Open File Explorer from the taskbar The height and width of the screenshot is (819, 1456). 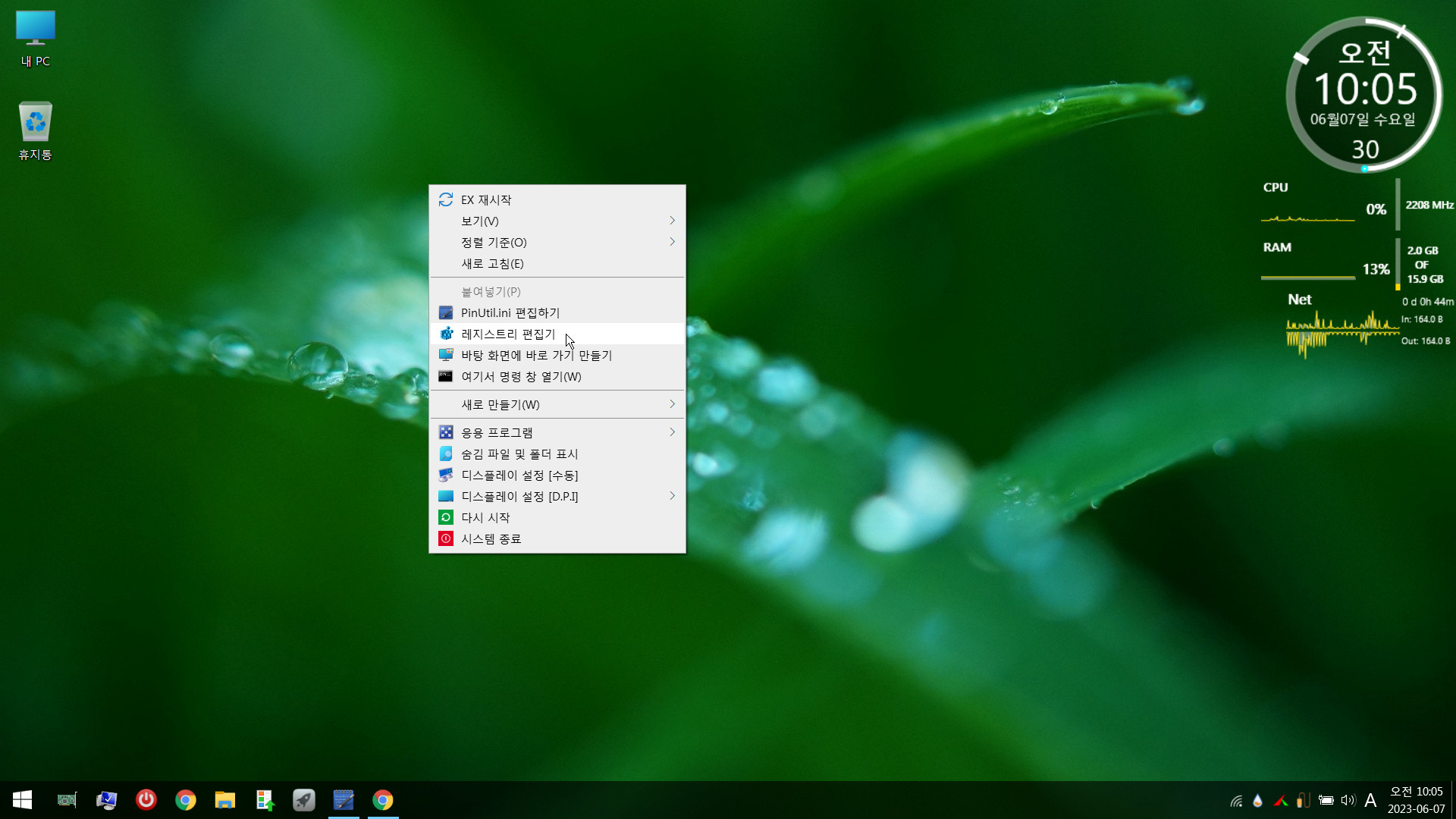(x=225, y=800)
